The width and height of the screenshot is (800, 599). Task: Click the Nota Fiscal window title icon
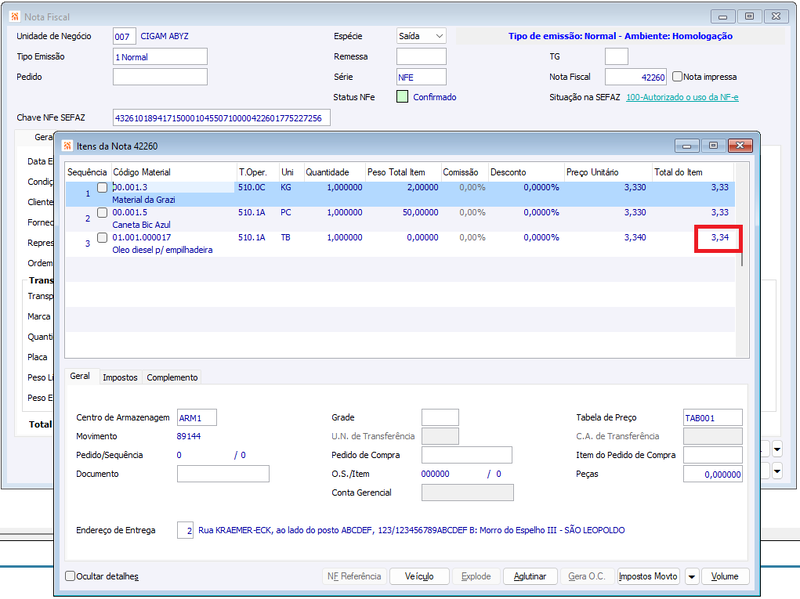(x=15, y=17)
